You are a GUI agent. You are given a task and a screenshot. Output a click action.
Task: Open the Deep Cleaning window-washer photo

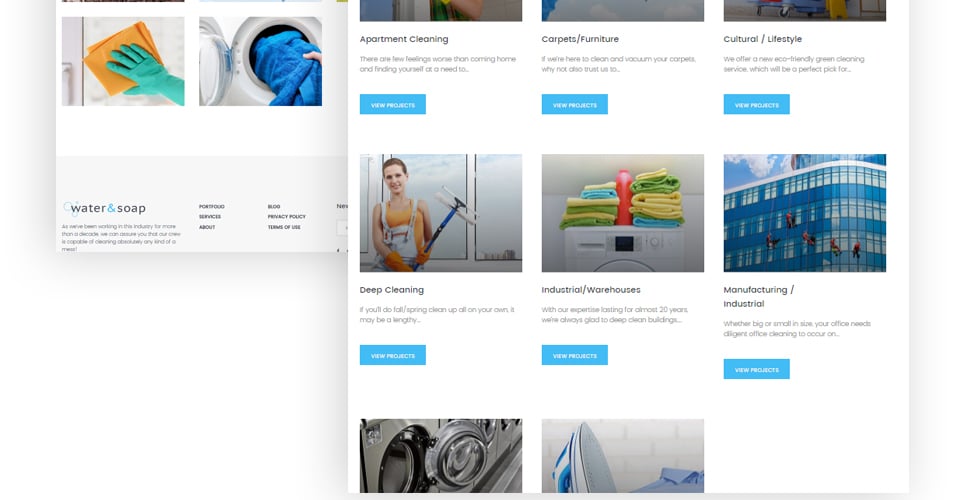441,213
